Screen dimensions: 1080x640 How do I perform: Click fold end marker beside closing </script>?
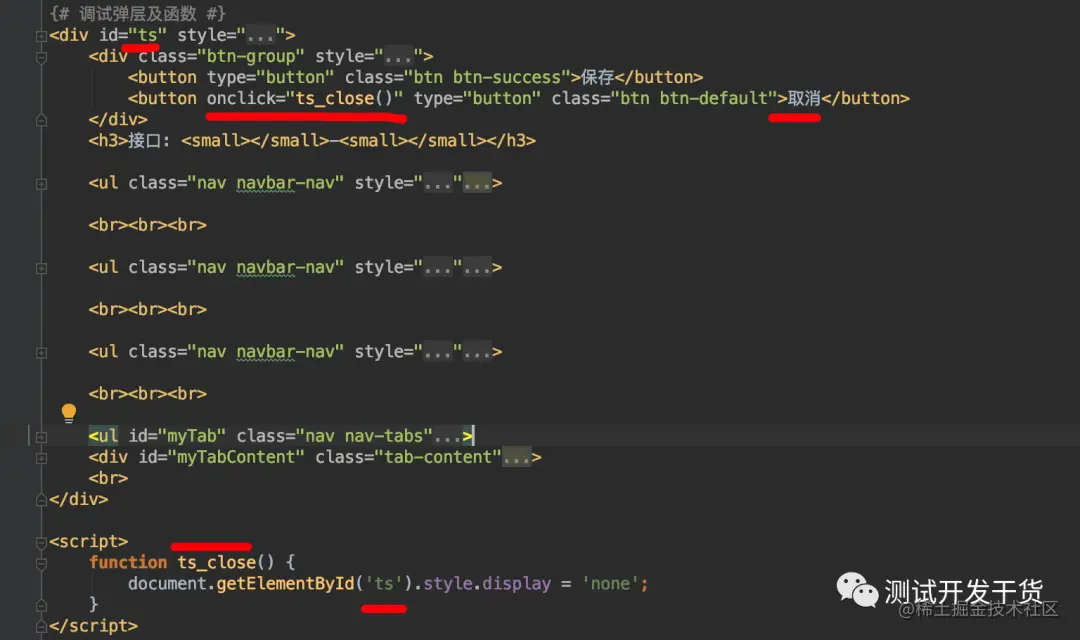point(41,626)
